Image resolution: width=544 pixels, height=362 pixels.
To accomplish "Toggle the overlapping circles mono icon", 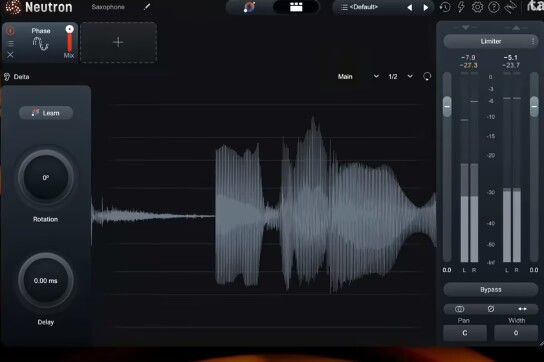I will [459, 309].
